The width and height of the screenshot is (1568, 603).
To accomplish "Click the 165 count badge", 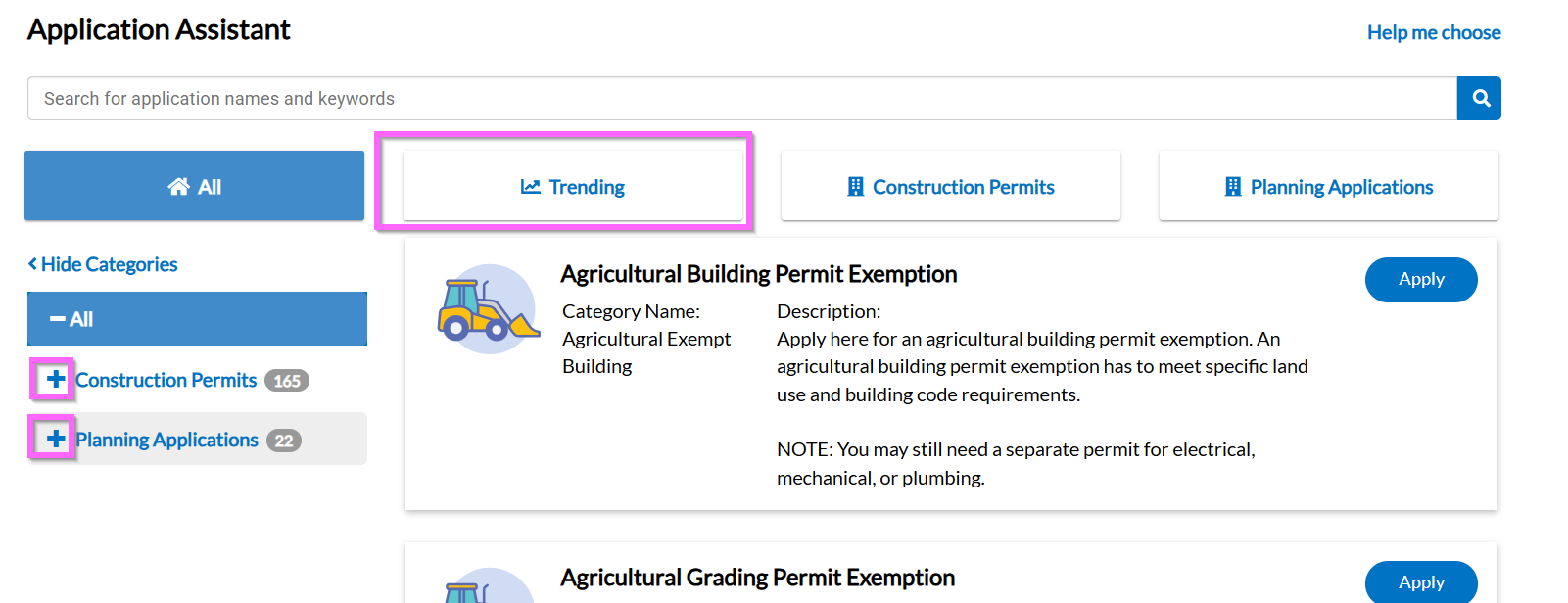I will 287,381.
